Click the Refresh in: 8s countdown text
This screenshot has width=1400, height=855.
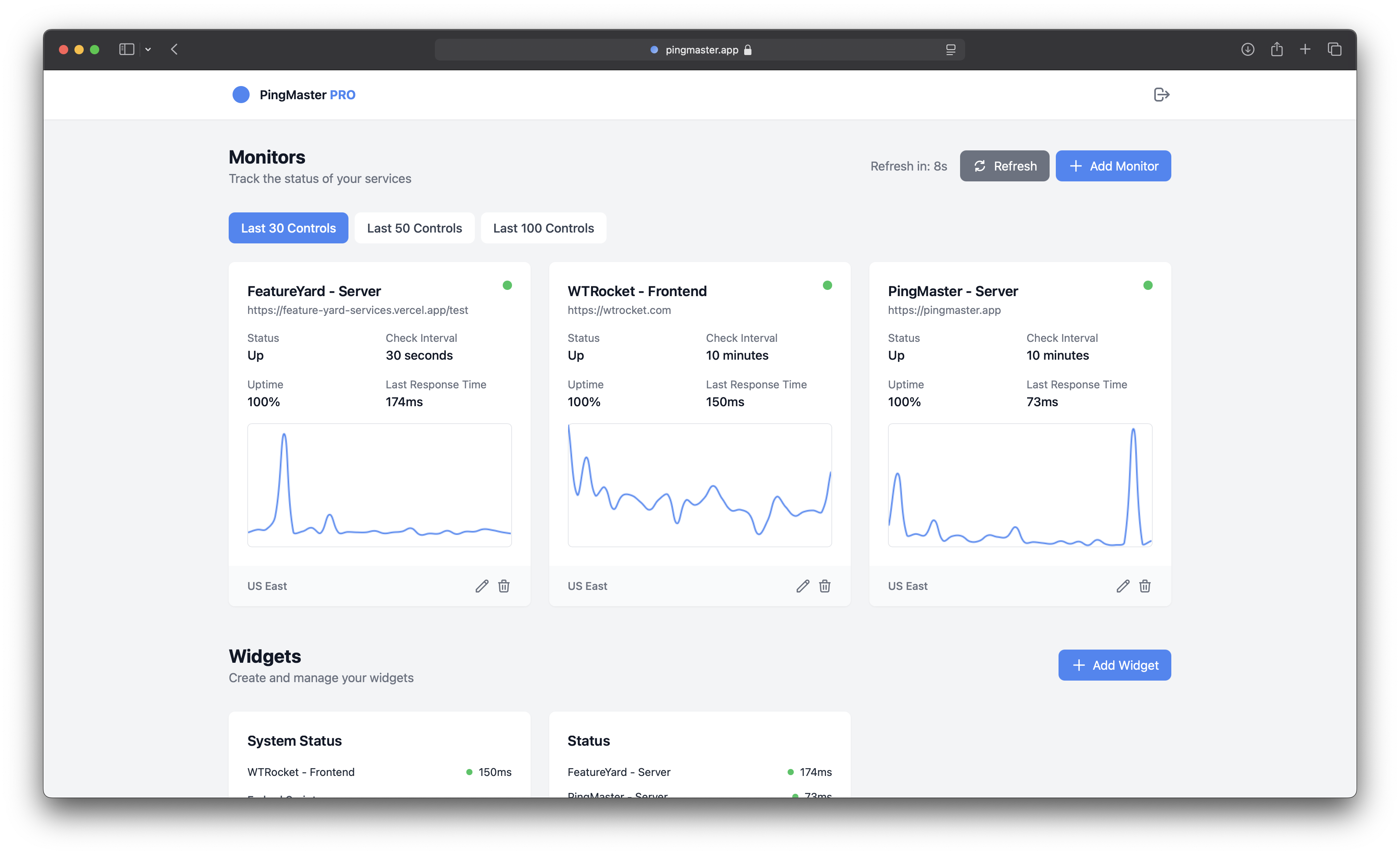[x=909, y=166]
